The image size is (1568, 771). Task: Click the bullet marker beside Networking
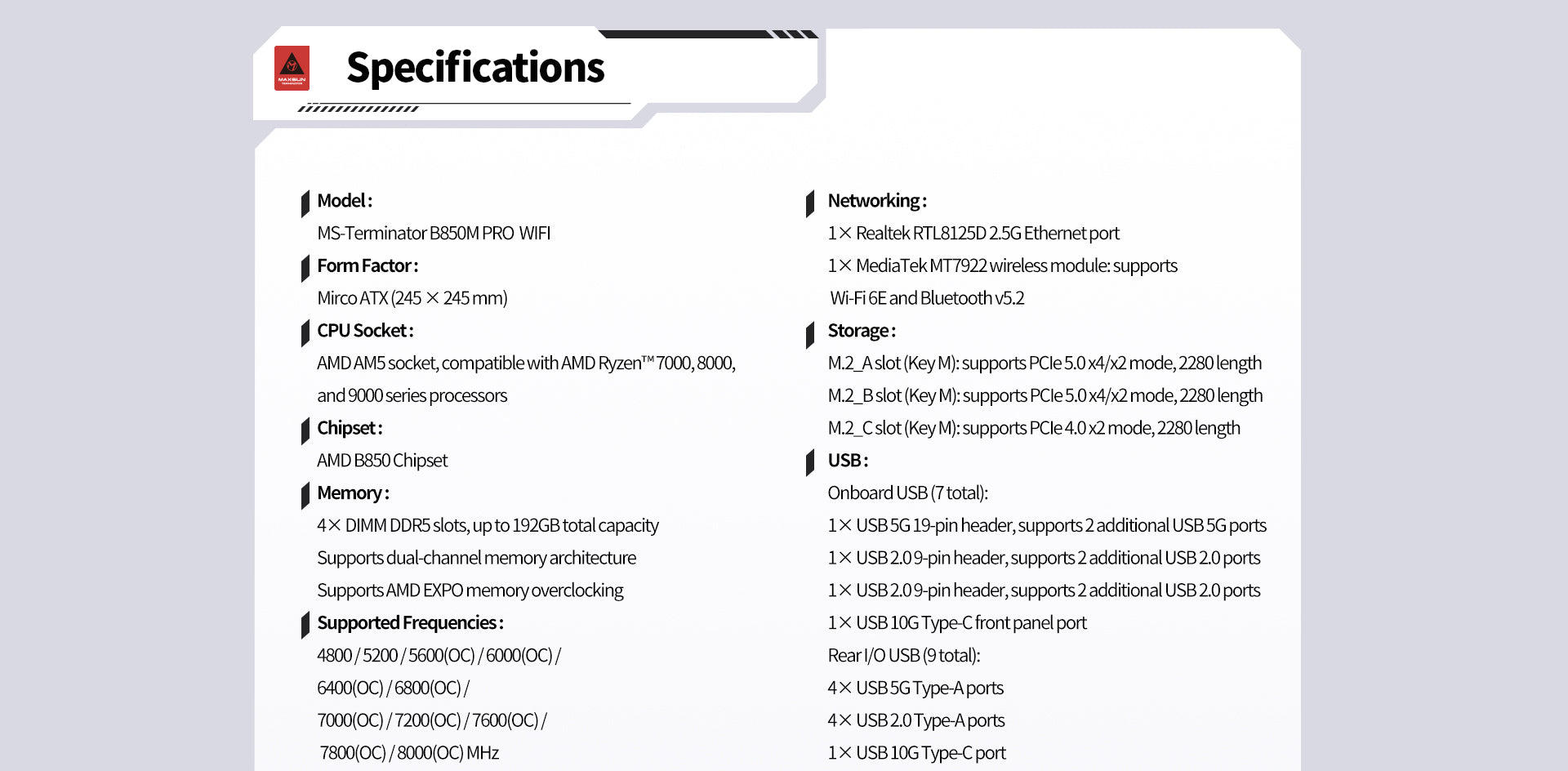tap(810, 203)
